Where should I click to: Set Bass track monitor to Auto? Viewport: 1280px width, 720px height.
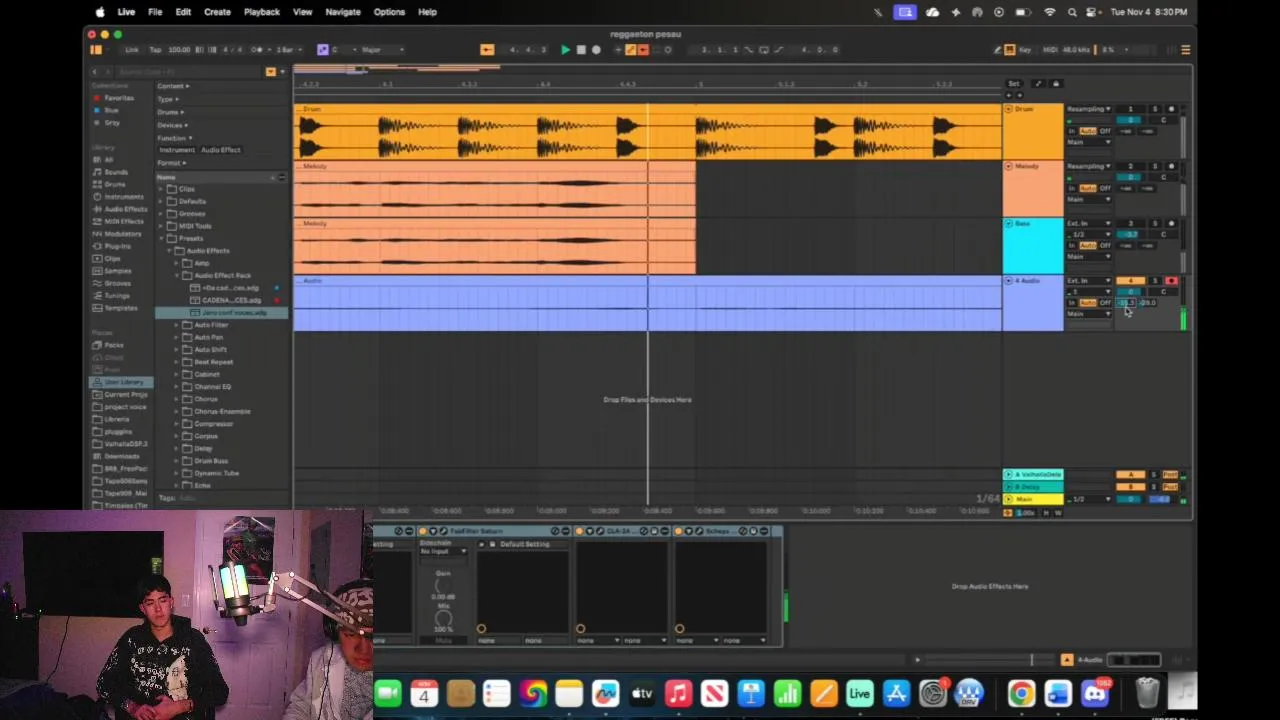click(x=1088, y=245)
